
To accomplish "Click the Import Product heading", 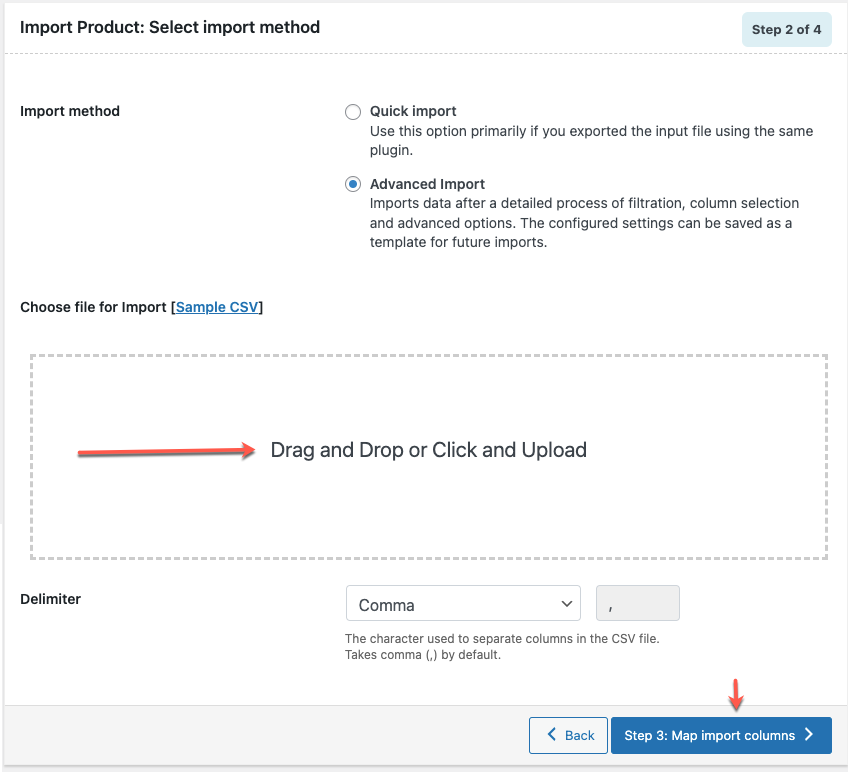I will click(x=170, y=28).
